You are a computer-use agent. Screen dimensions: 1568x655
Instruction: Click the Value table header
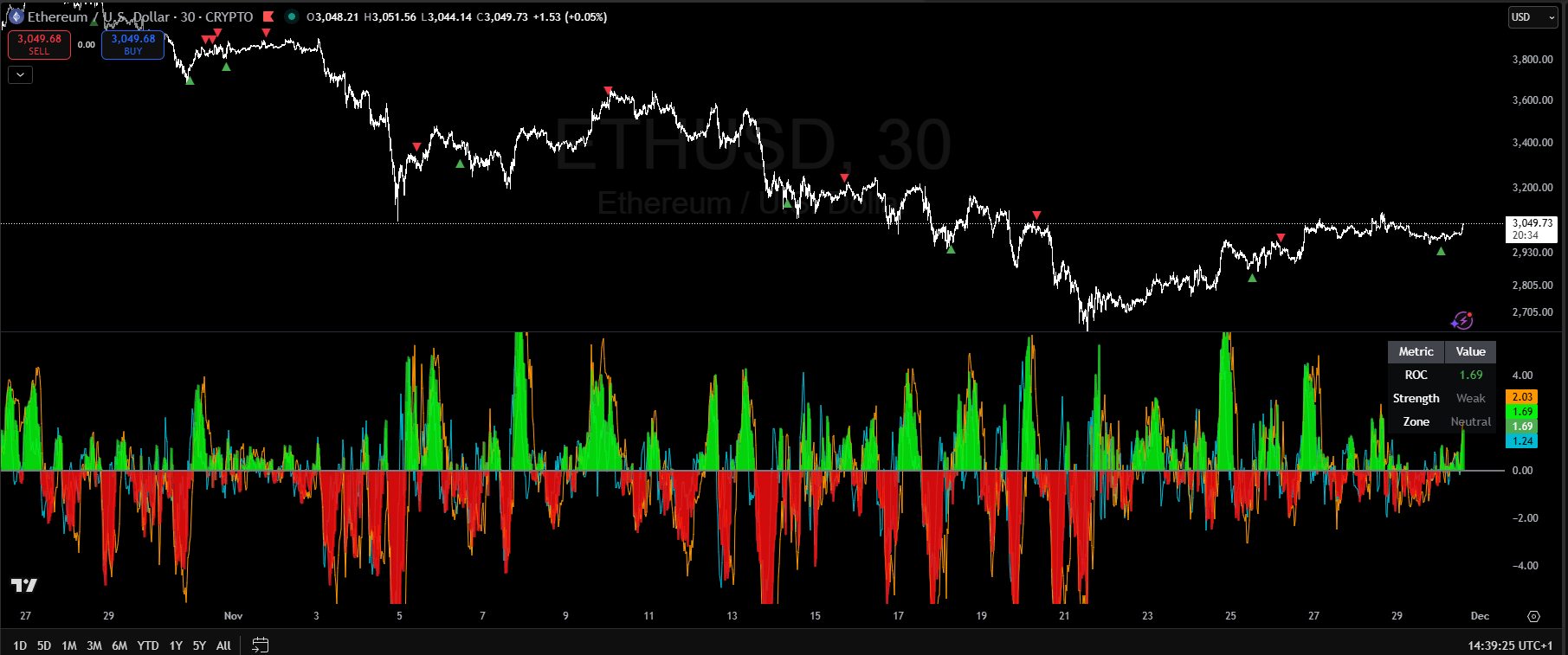coord(1470,351)
